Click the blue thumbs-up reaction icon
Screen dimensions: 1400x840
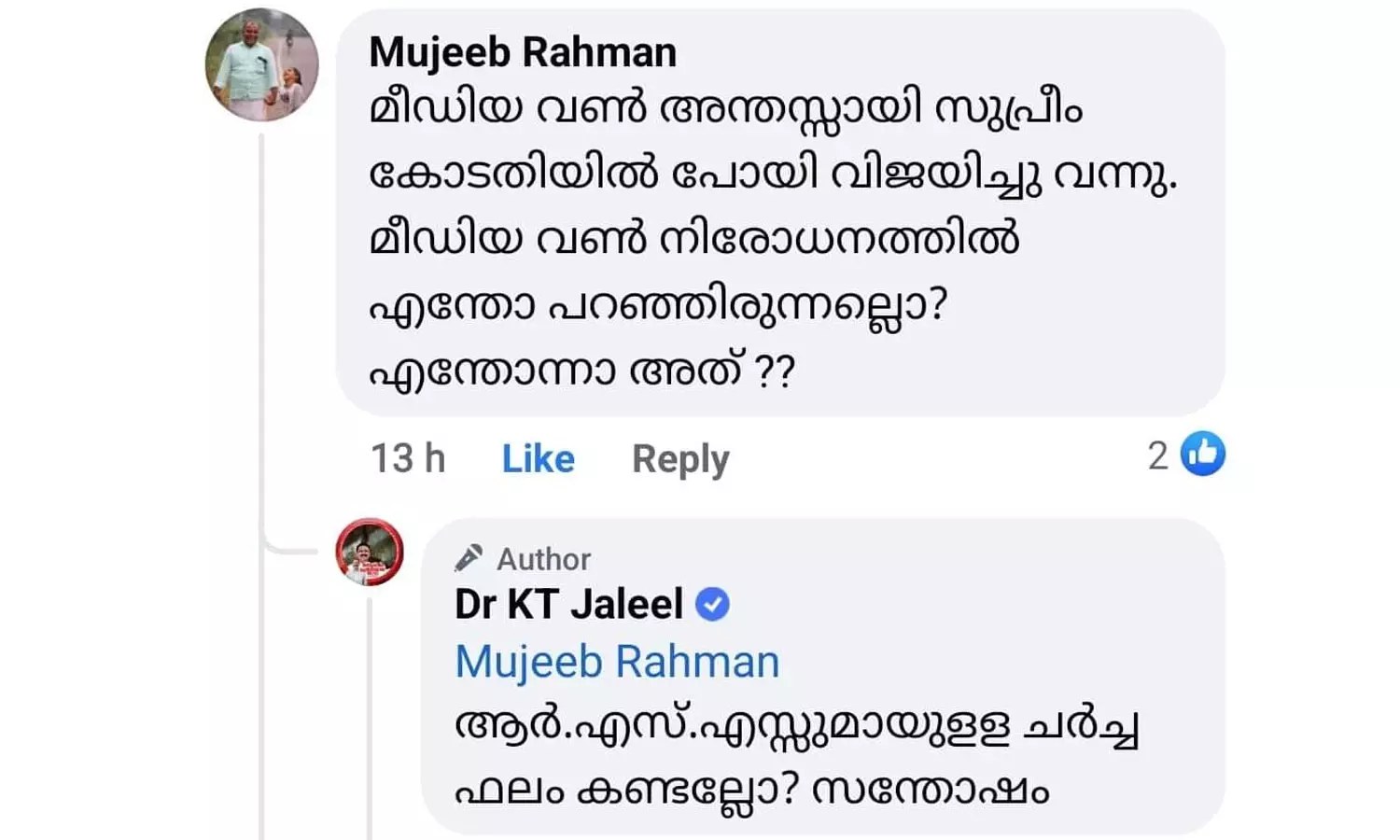[x=1203, y=455]
